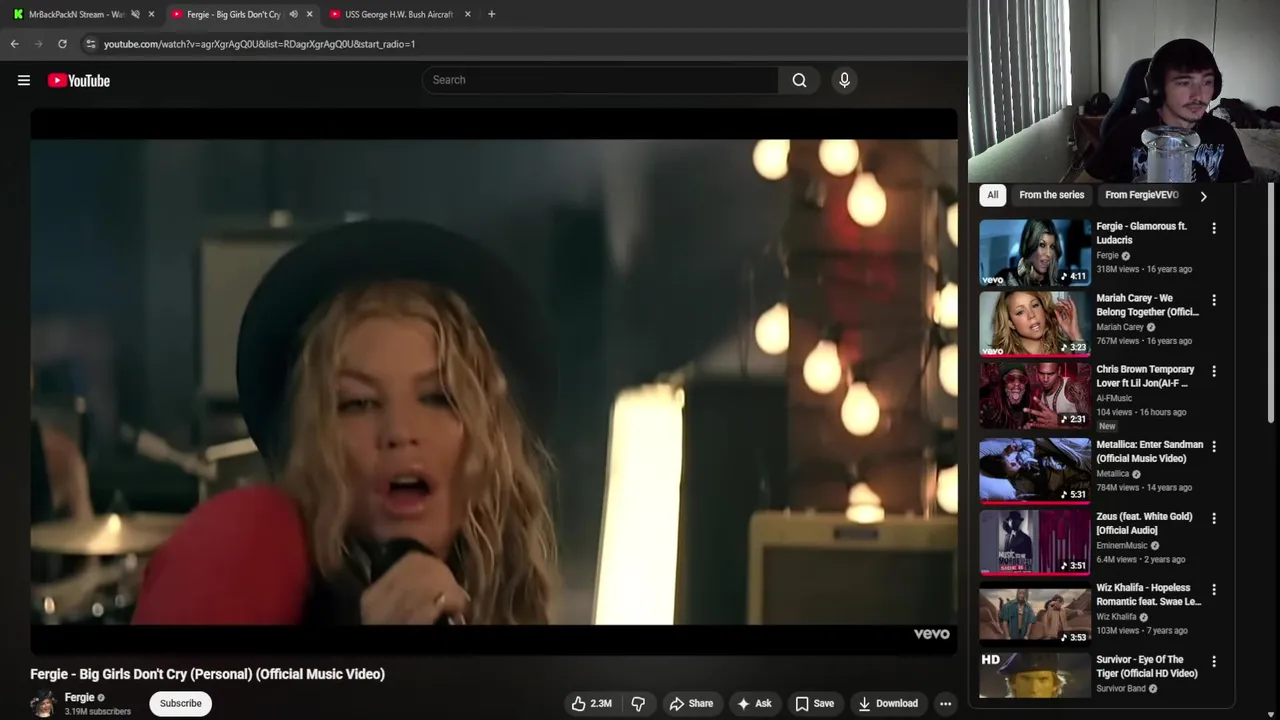Close the USS George H.W. Bush tab

467,14
